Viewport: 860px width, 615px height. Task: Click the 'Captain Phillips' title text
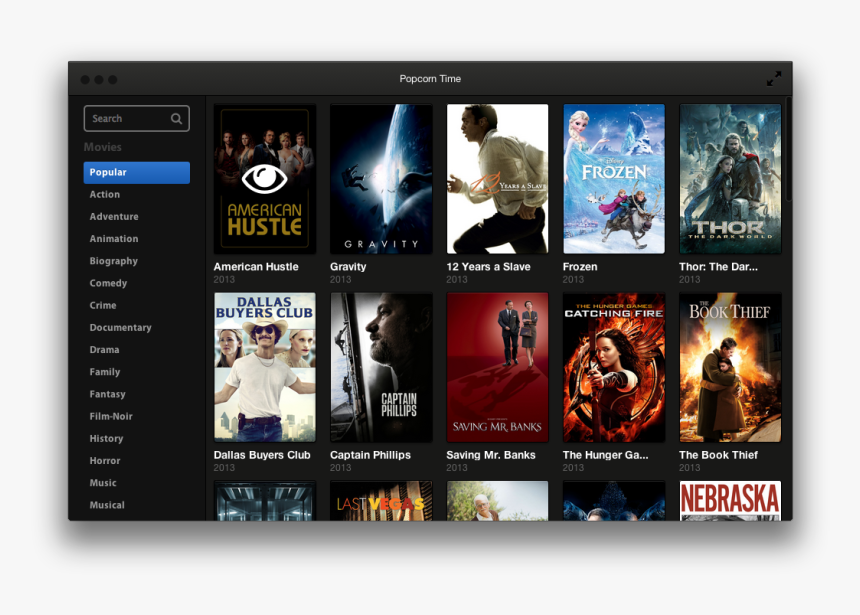(x=370, y=455)
